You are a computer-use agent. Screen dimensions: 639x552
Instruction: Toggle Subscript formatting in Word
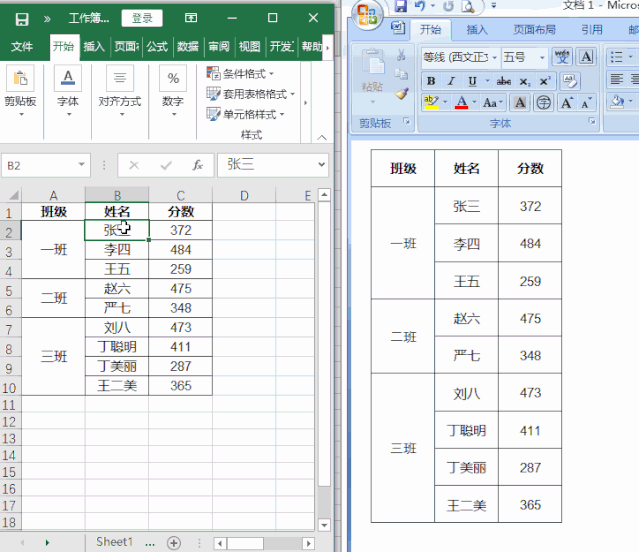point(526,80)
